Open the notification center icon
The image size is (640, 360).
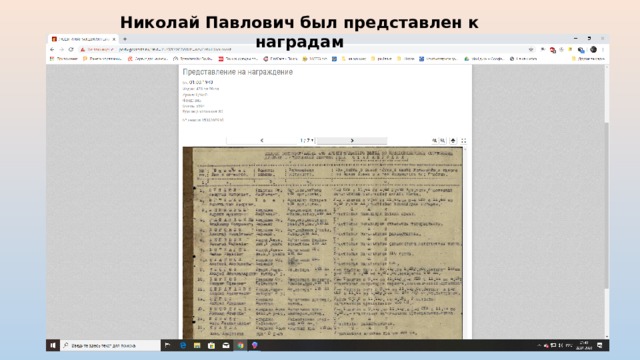600,345
